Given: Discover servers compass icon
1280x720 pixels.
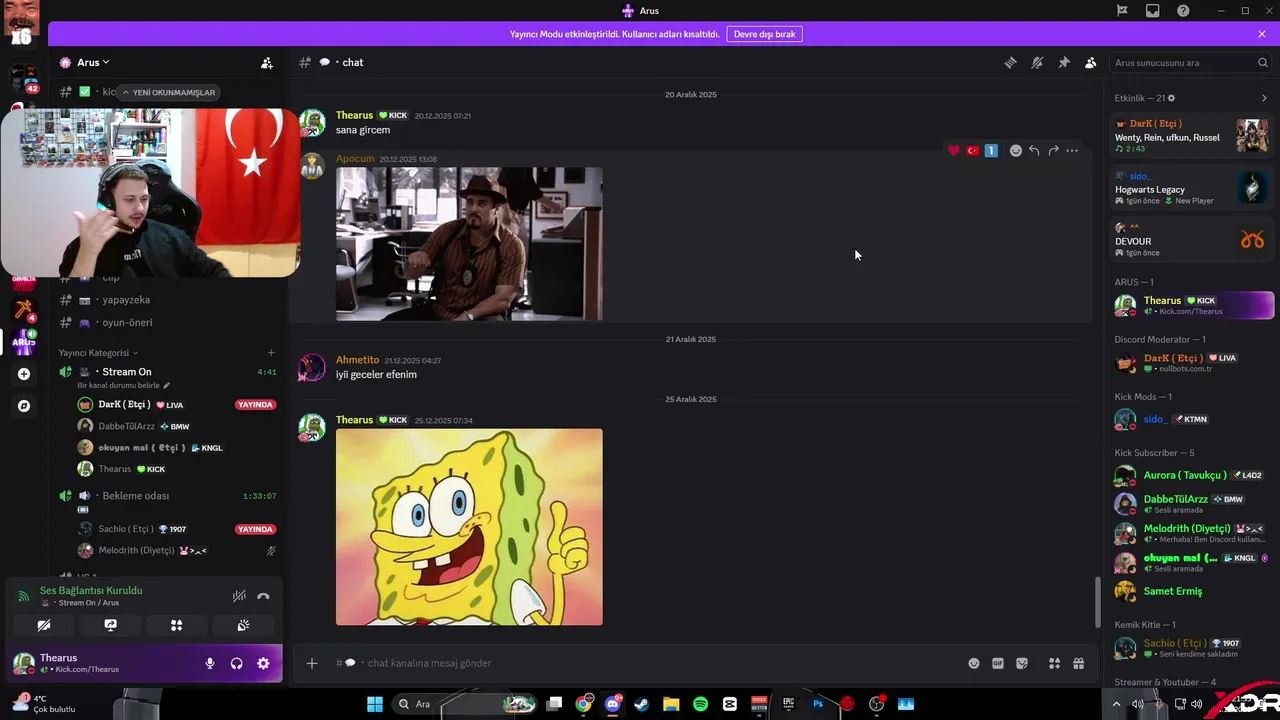Looking at the screenshot, I should pos(24,406).
